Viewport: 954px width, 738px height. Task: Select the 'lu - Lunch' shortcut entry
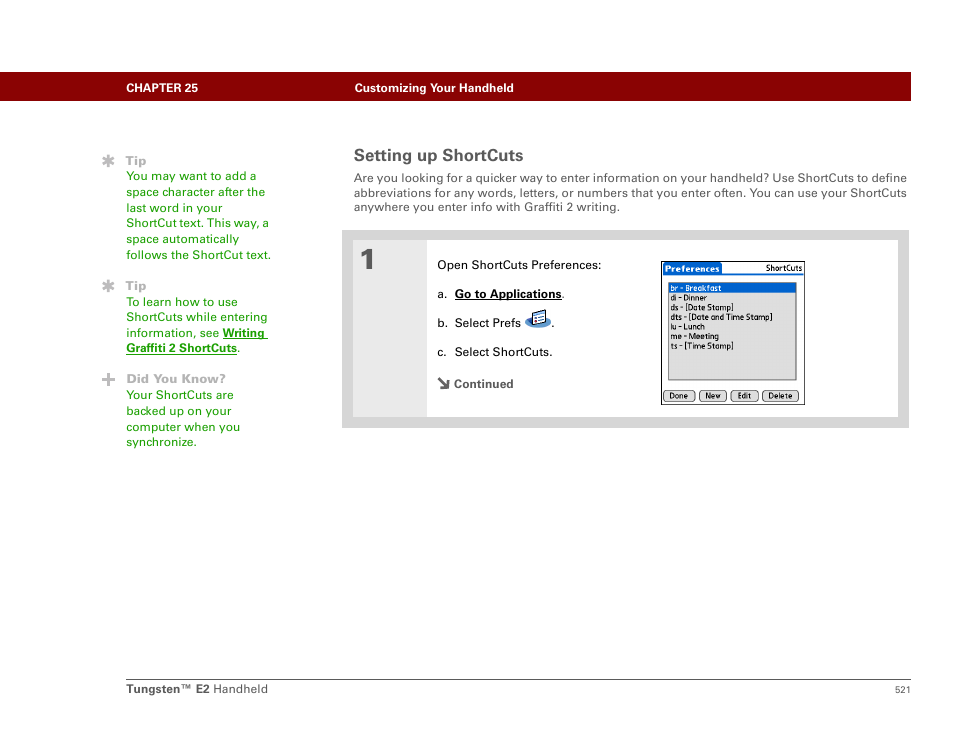(732, 327)
